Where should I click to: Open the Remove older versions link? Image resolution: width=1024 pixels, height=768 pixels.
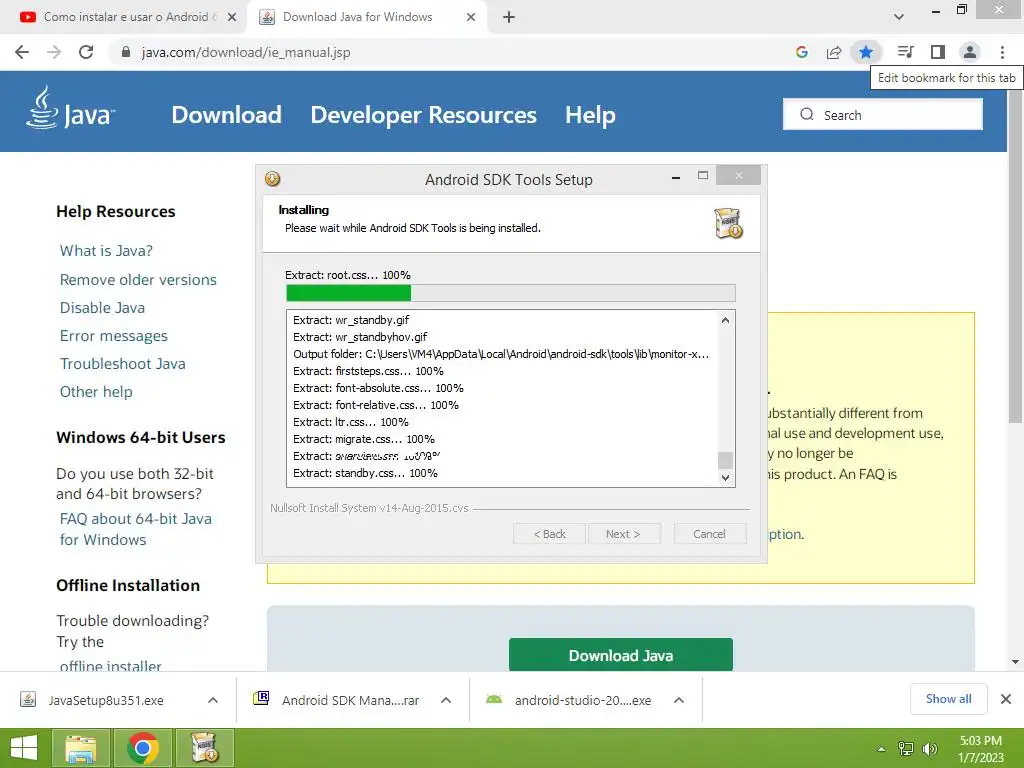click(138, 280)
